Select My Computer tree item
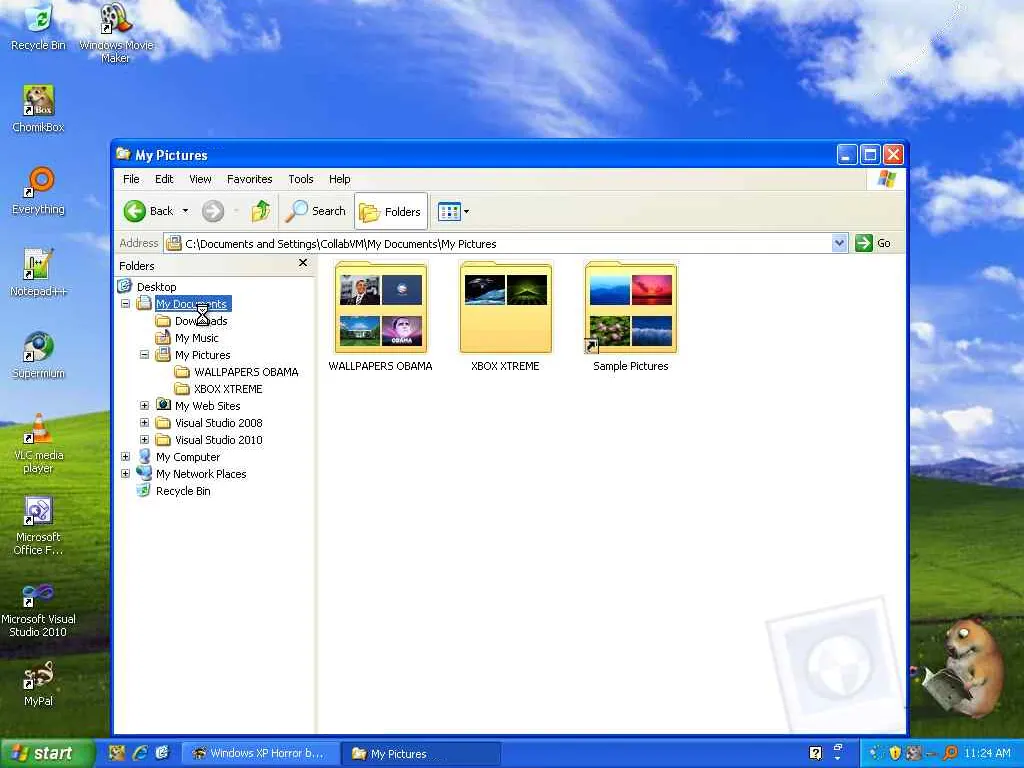This screenshot has width=1024, height=768. click(188, 457)
